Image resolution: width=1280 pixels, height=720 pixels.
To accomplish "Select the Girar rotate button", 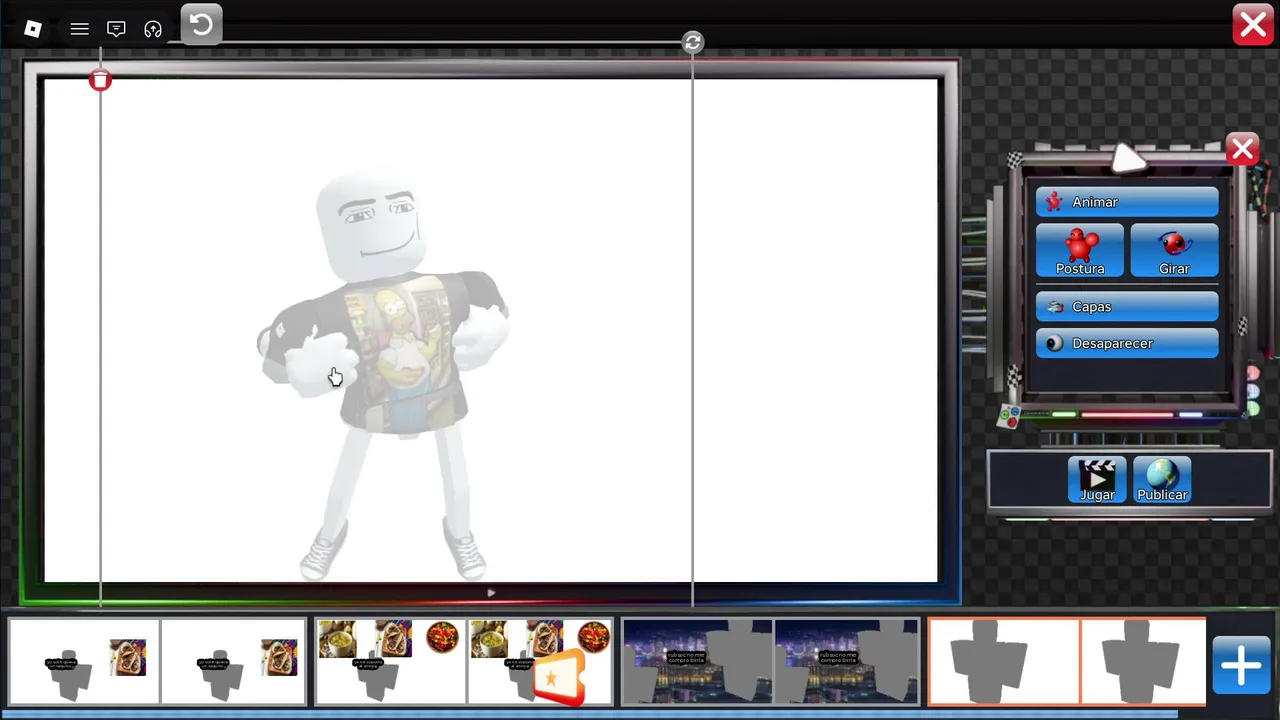I will click(x=1174, y=251).
